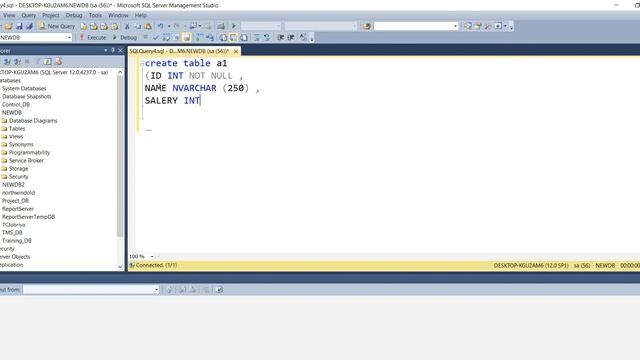Click the Parse checkmark icon
The image size is (640, 360).
pos(156,38)
